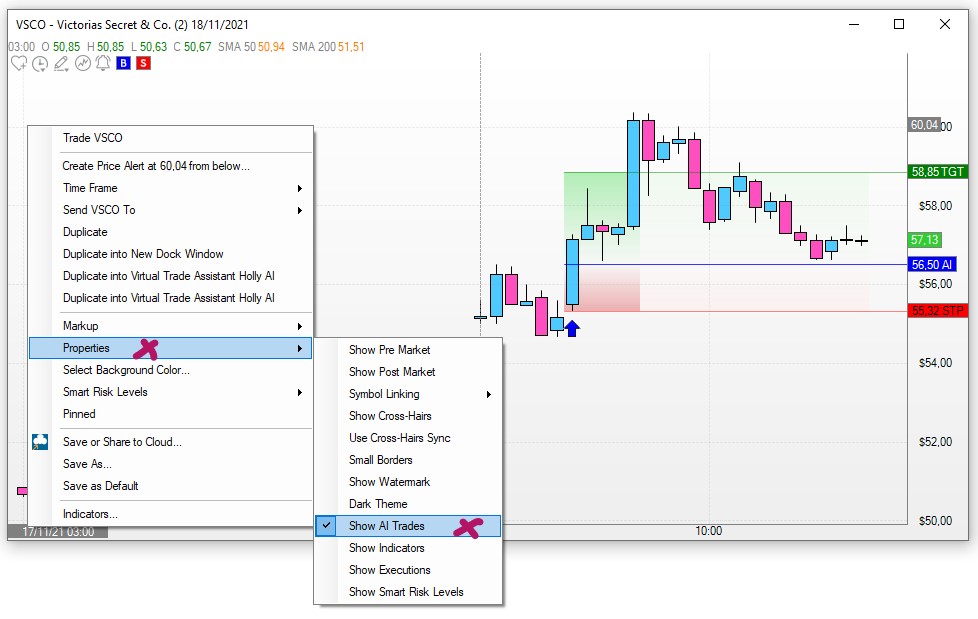The width and height of the screenshot is (978, 619).
Task: Open Select Background Color picker
Action: pos(126,370)
